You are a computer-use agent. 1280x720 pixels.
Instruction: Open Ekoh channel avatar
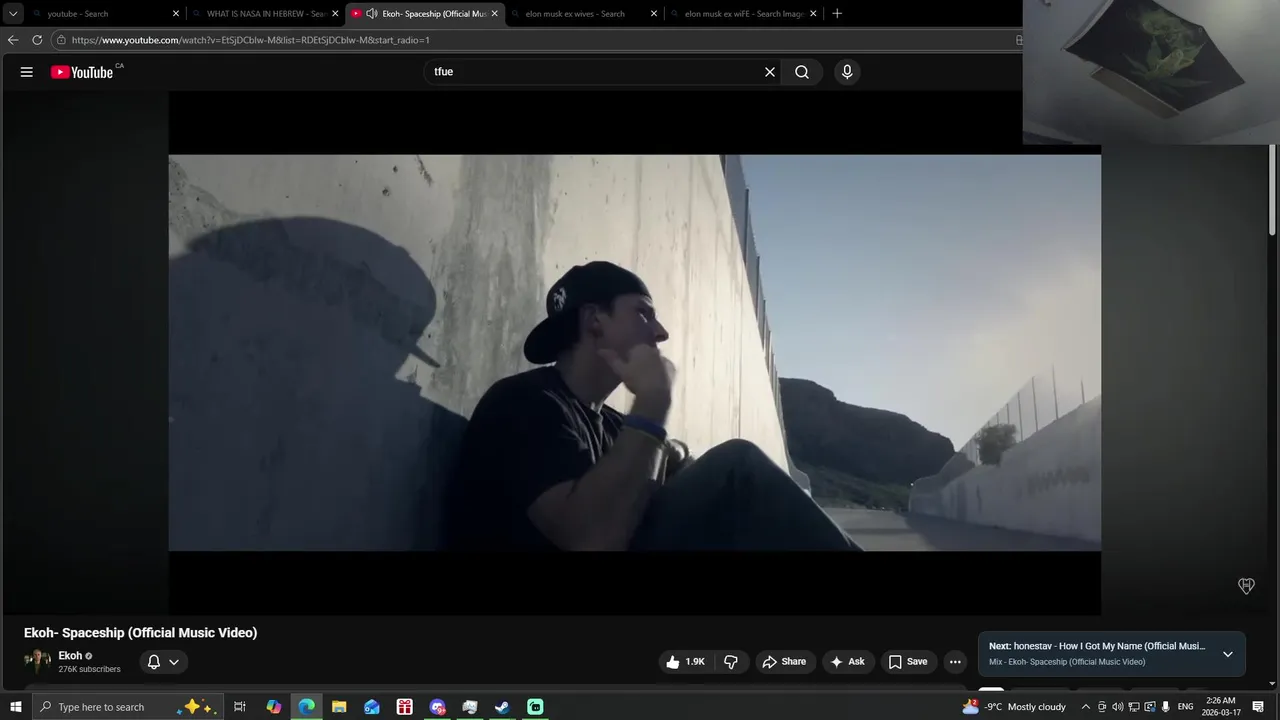pyautogui.click(x=37, y=662)
